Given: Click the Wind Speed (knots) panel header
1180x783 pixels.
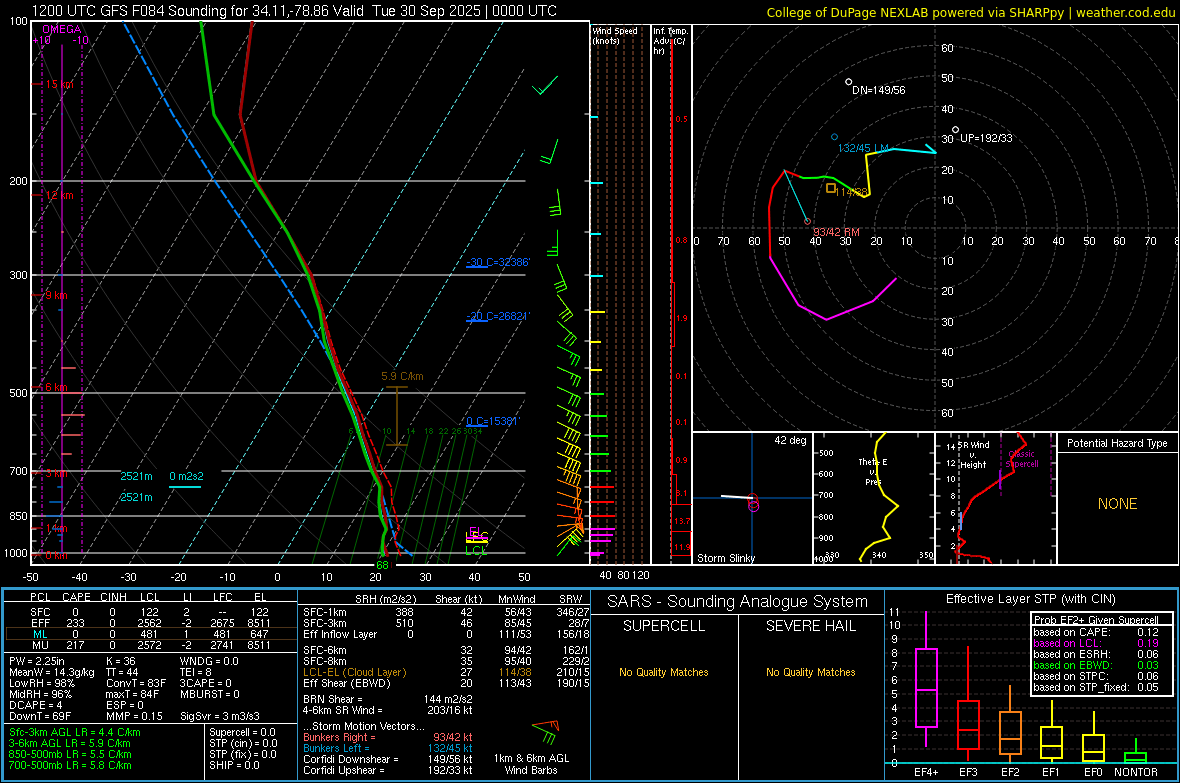Looking at the screenshot, I should 615,36.
